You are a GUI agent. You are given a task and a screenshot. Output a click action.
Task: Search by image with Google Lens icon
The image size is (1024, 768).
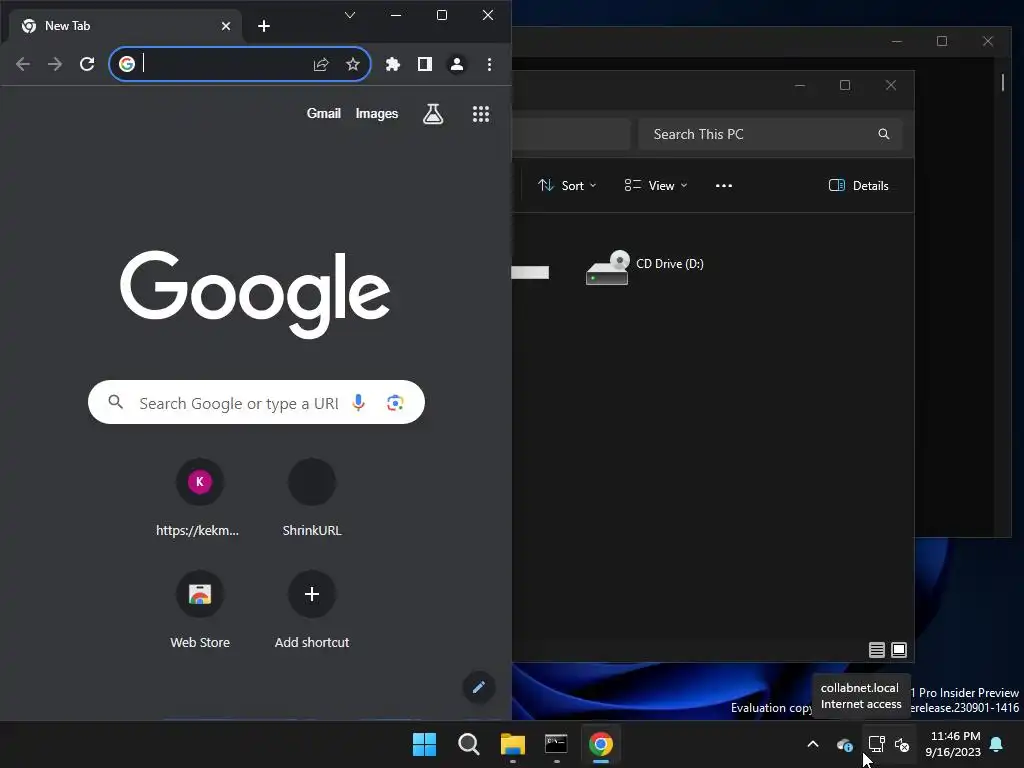click(x=395, y=402)
